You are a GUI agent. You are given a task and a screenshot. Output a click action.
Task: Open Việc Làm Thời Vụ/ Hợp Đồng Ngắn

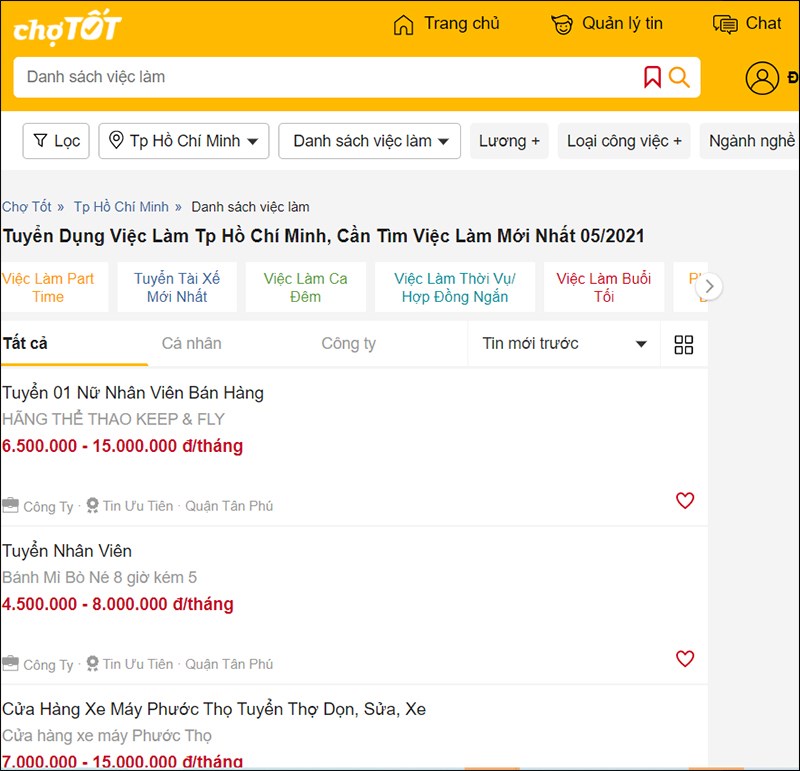click(455, 287)
